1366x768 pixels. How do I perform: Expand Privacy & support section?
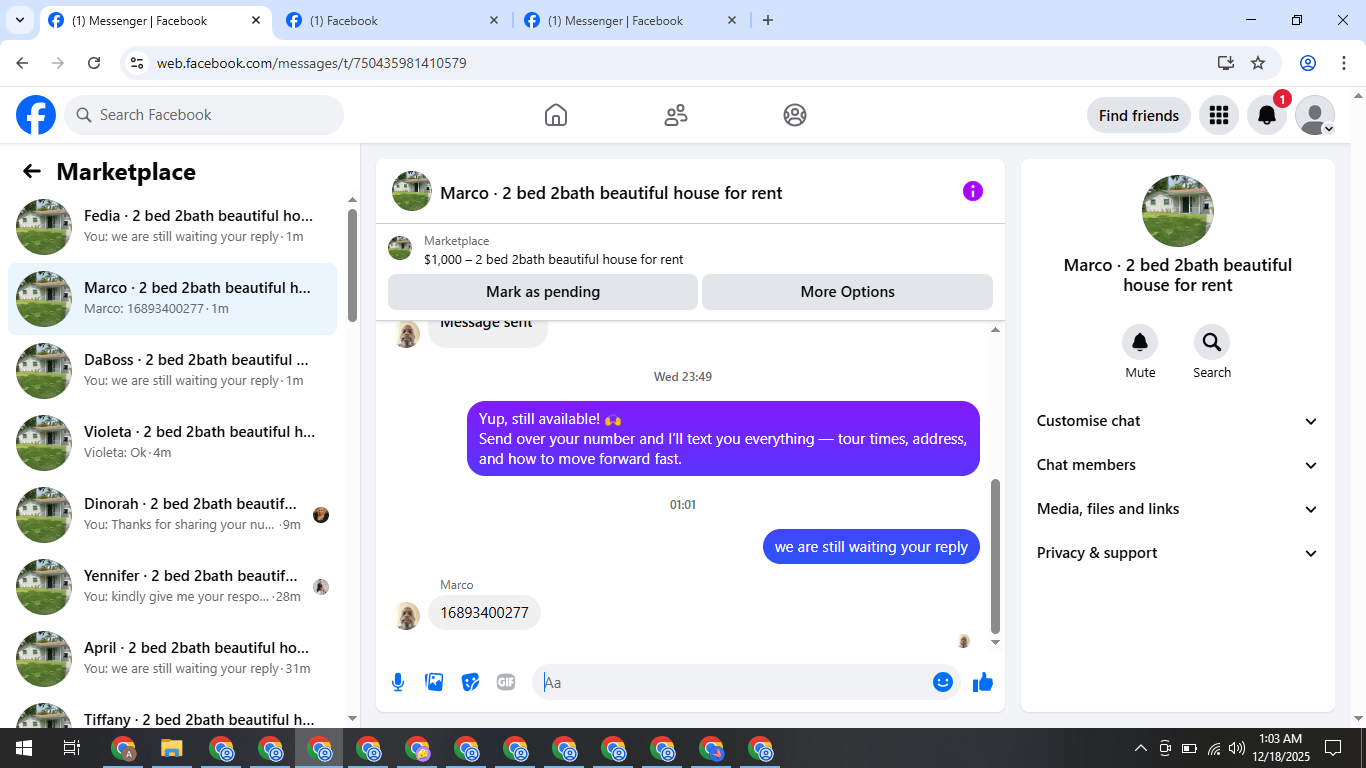pos(1178,553)
